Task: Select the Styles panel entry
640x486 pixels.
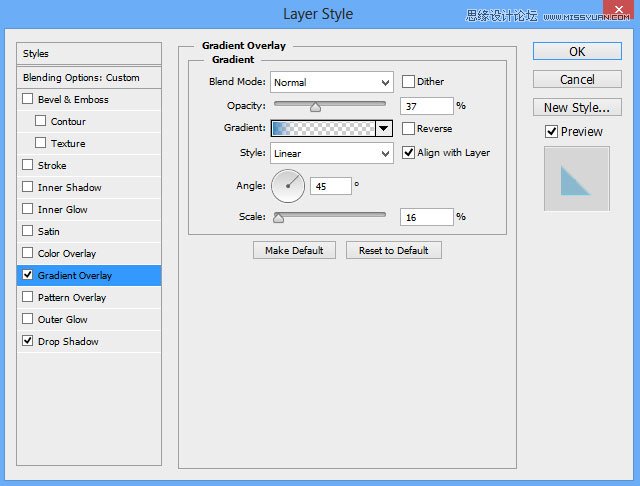Action: coord(89,53)
